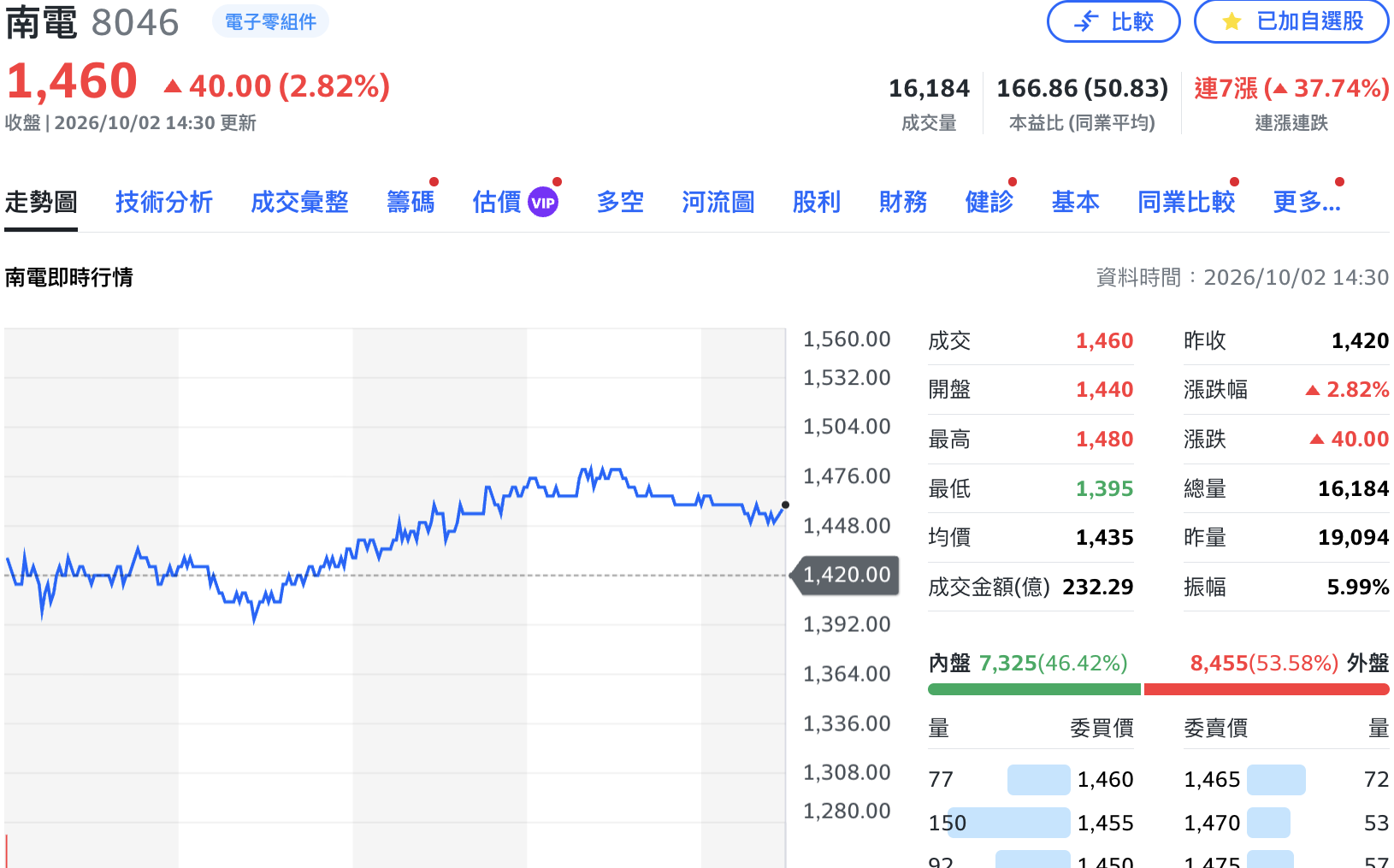Click the 成交金額(億) value 232.29
The image size is (1394, 868).
coord(1098,588)
